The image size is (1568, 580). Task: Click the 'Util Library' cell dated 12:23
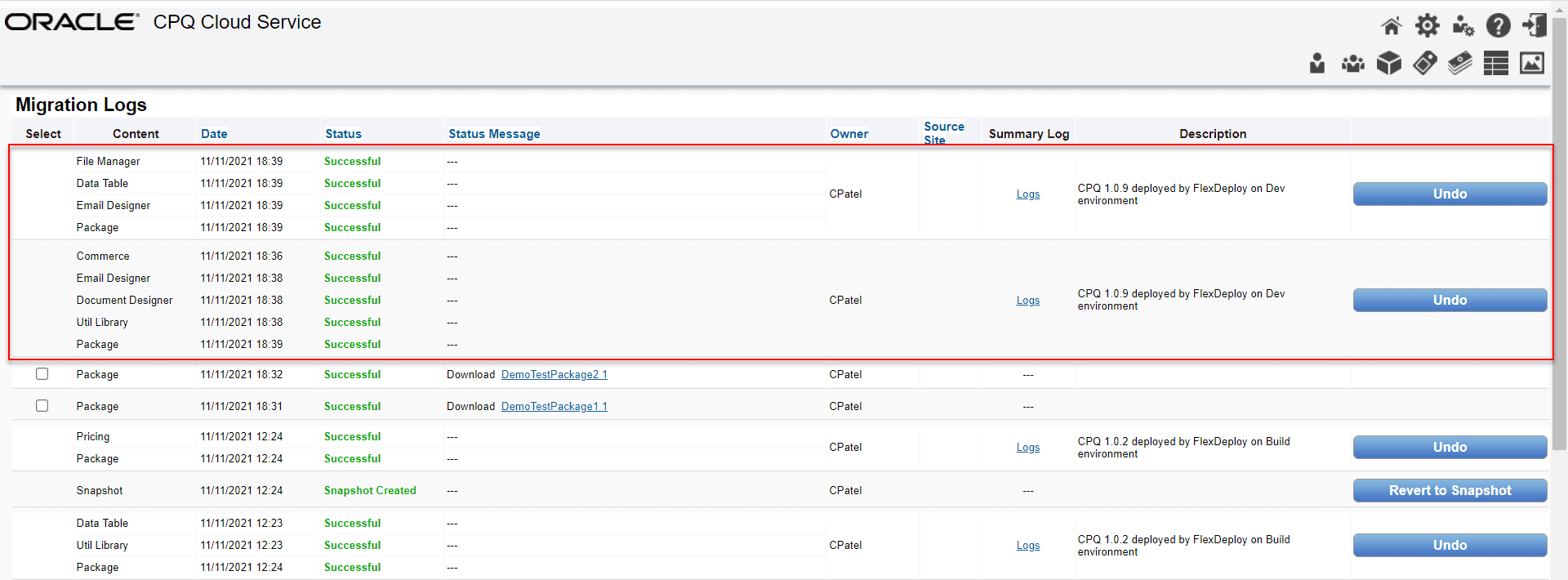(102, 546)
